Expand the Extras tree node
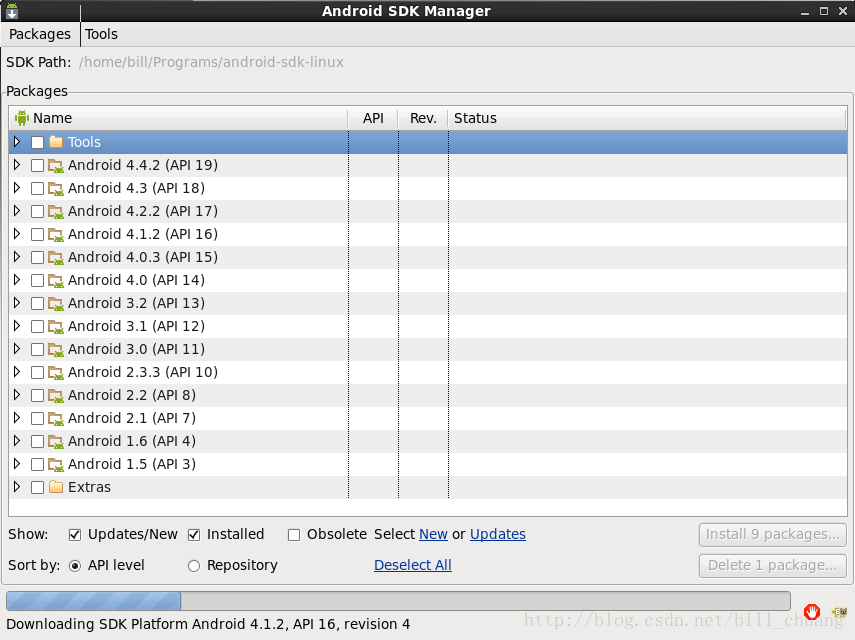 [x=17, y=486]
